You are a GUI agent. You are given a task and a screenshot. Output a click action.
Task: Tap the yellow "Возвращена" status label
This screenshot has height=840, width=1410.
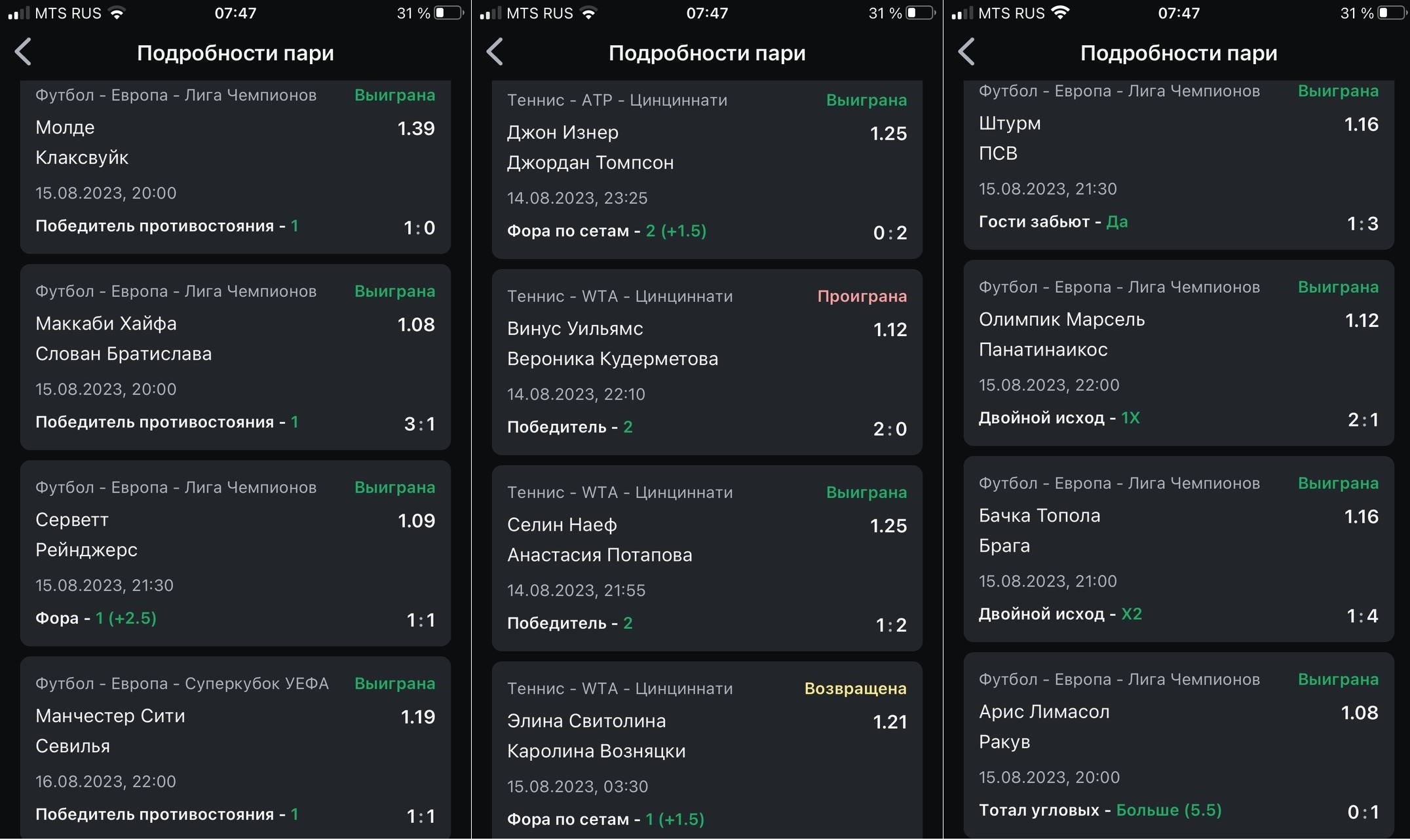pyautogui.click(x=855, y=689)
